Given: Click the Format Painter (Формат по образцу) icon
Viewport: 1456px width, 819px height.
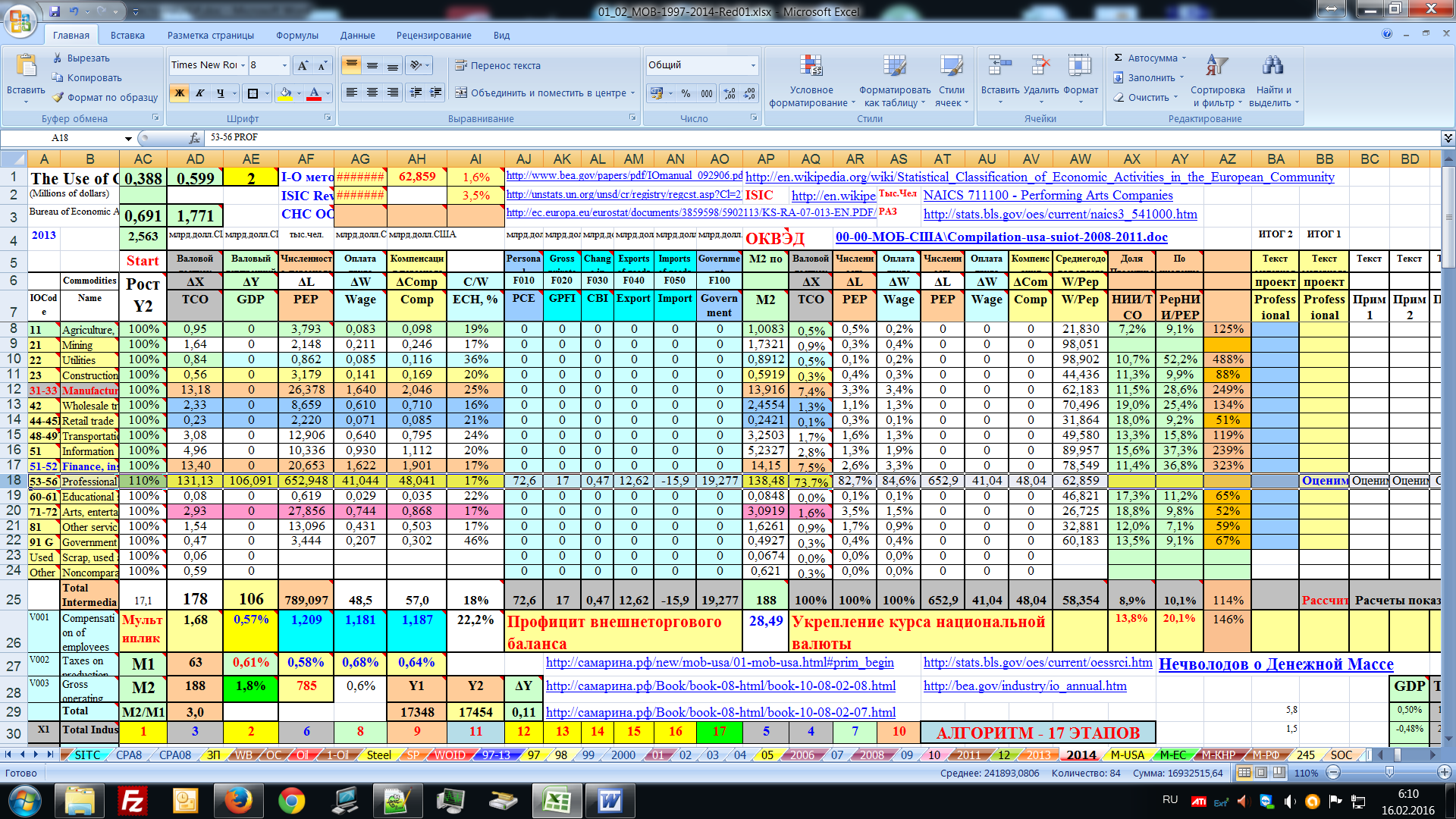Looking at the screenshot, I should [58, 97].
